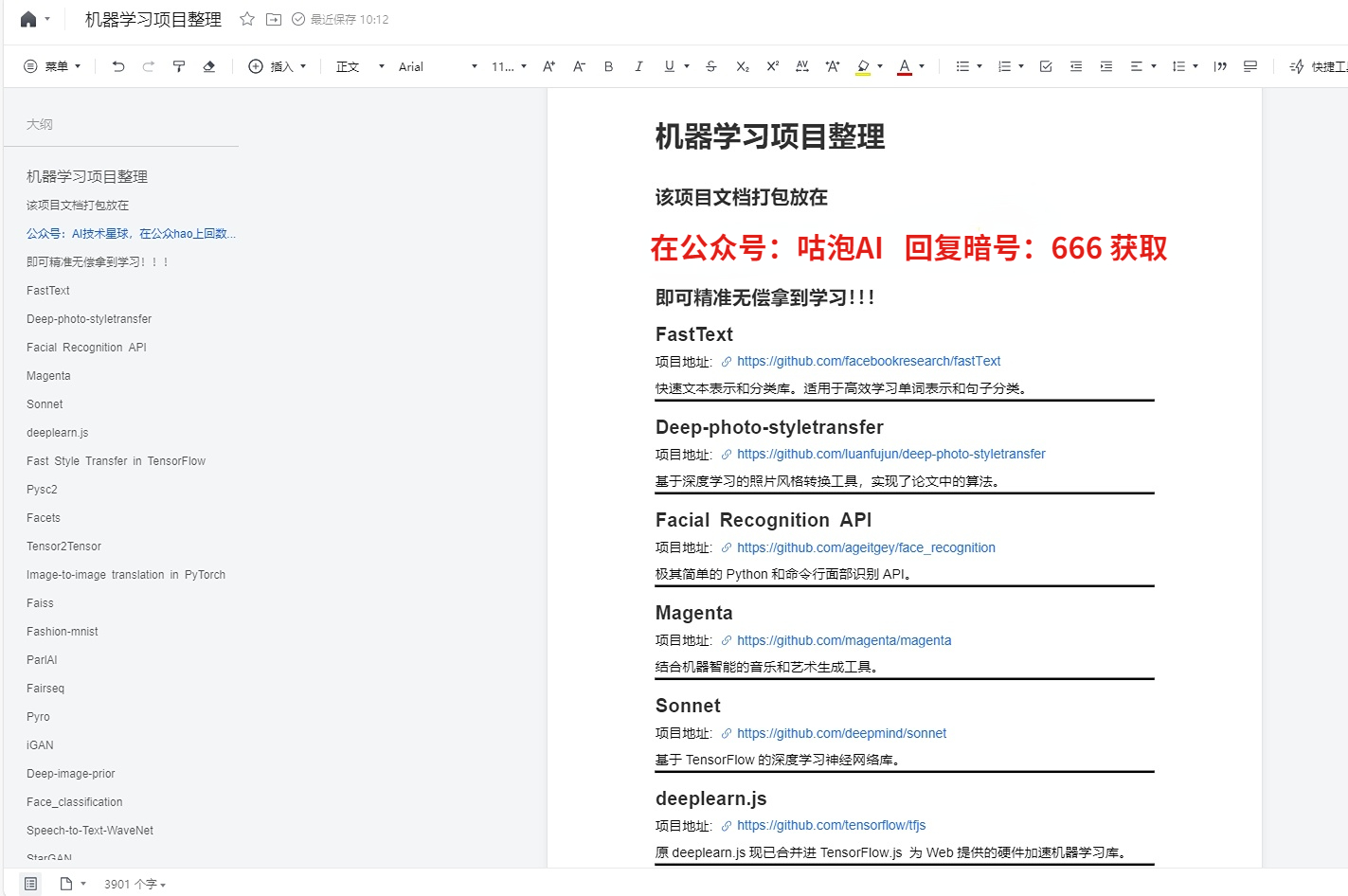Toggle superscript formatting

pyautogui.click(x=773, y=66)
